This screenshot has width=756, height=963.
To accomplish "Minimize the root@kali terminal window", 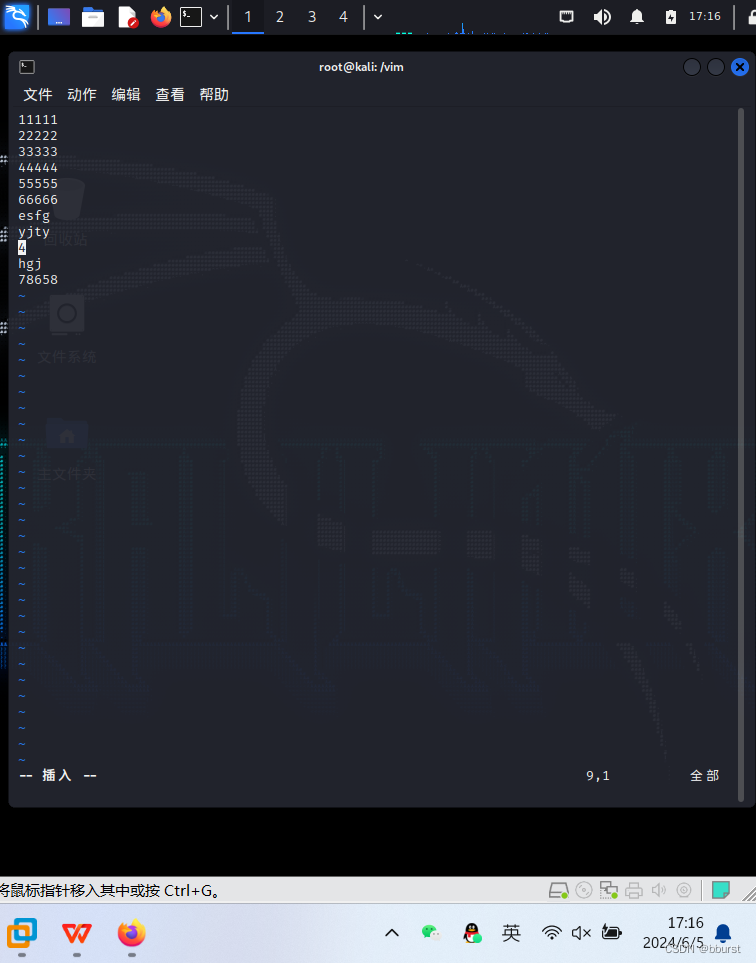I will (692, 67).
